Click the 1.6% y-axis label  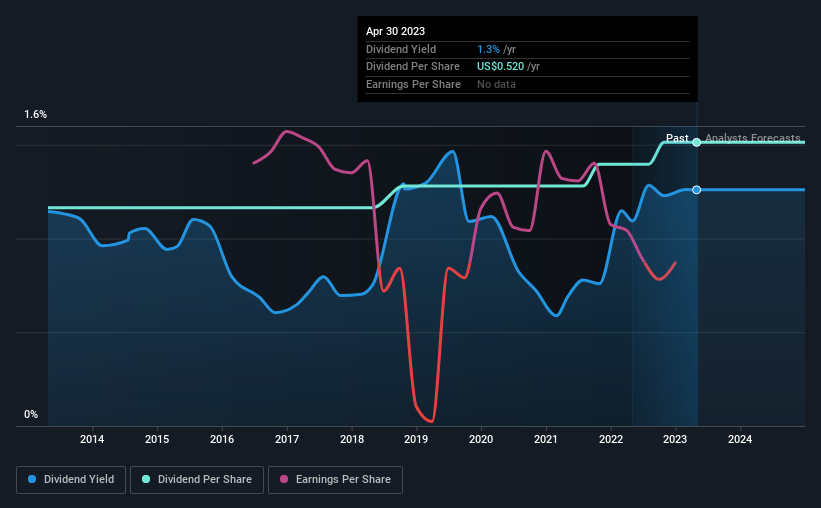coord(36,114)
